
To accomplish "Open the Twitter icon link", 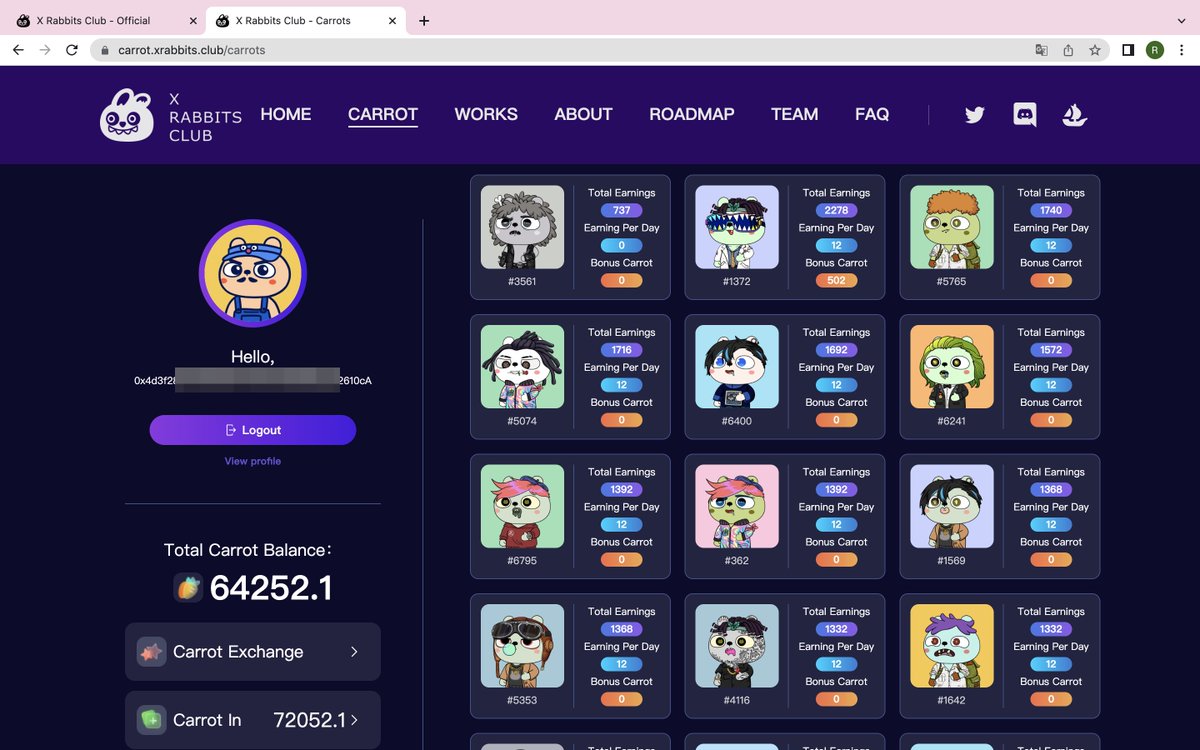I will [x=975, y=115].
